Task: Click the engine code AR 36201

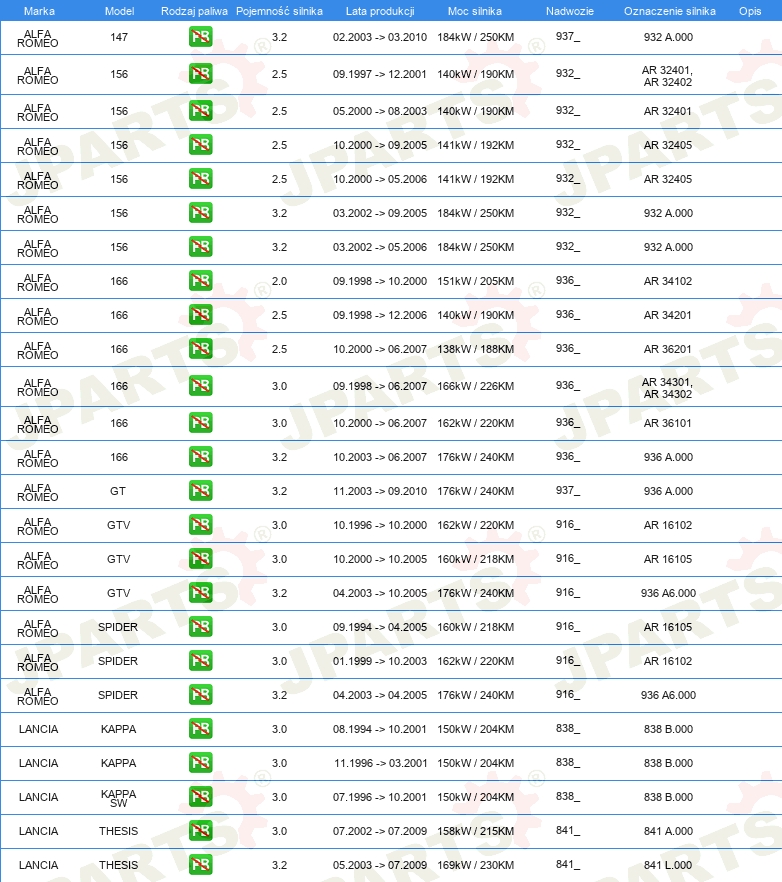Action: tap(668, 349)
